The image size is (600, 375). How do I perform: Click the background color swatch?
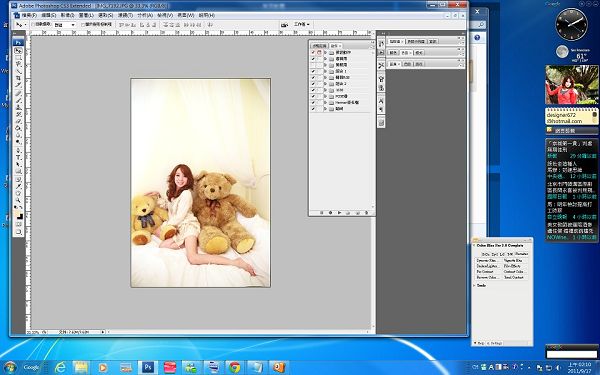tap(20, 217)
